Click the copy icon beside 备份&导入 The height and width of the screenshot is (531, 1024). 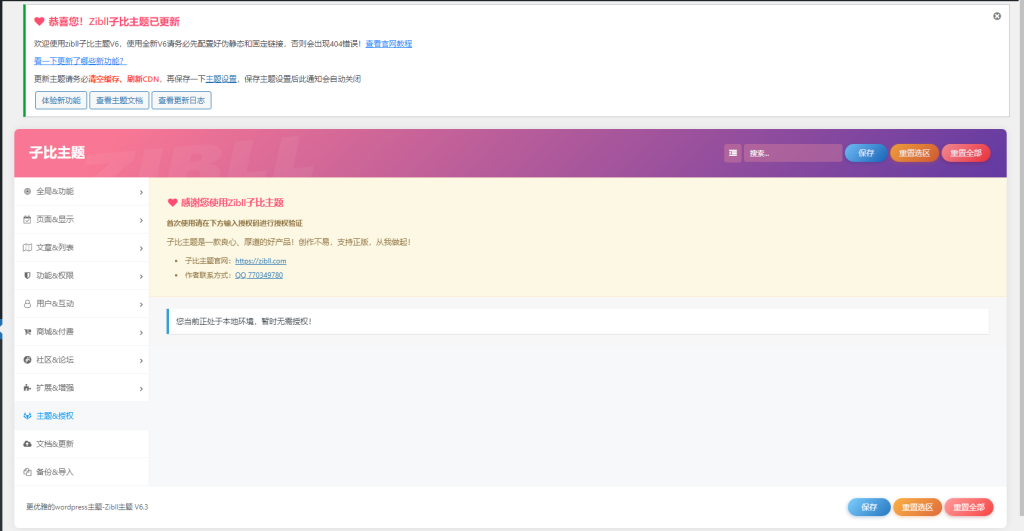pos(27,471)
